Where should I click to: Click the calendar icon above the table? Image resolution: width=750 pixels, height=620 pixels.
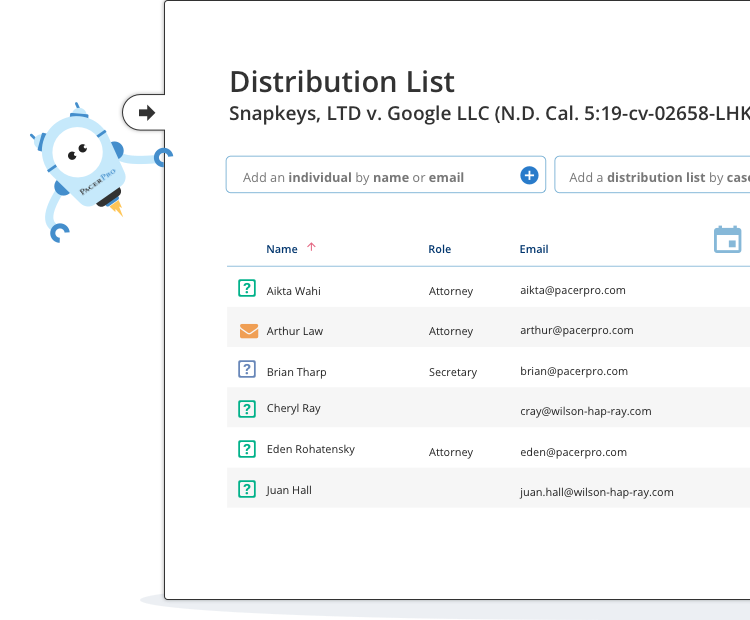(728, 239)
